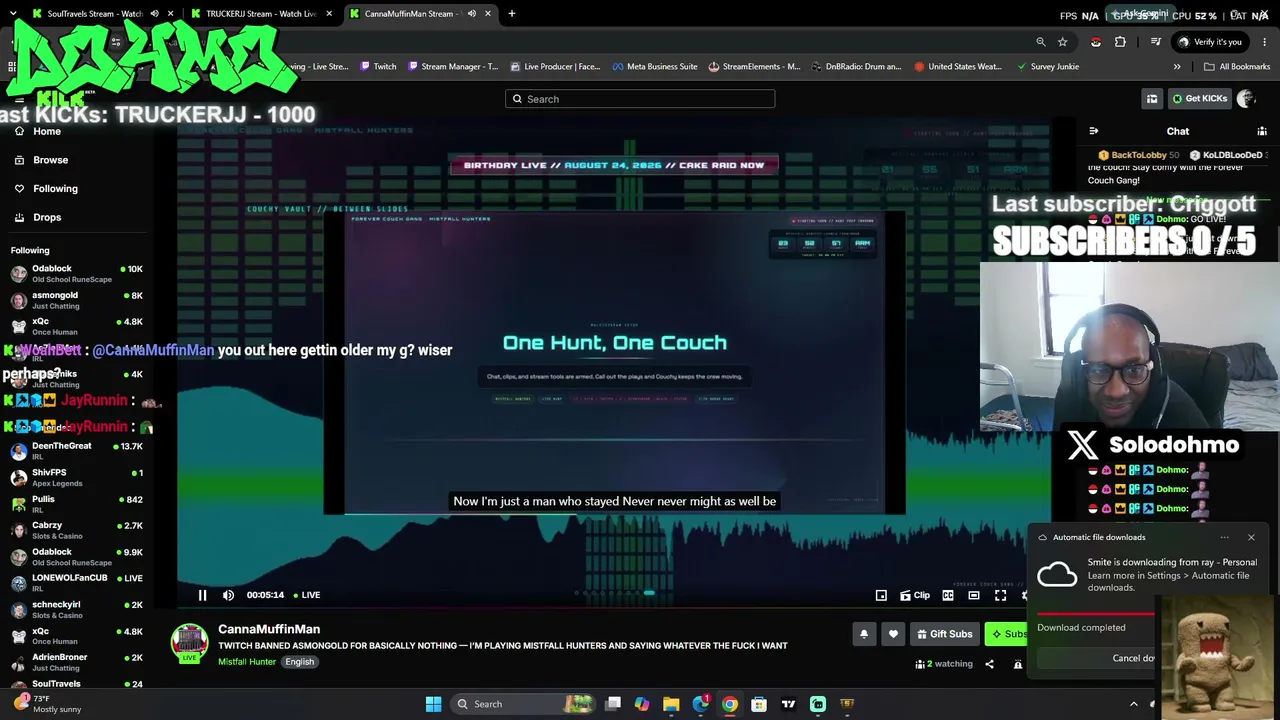Open the All Bookmarks folder

(x=1237, y=67)
